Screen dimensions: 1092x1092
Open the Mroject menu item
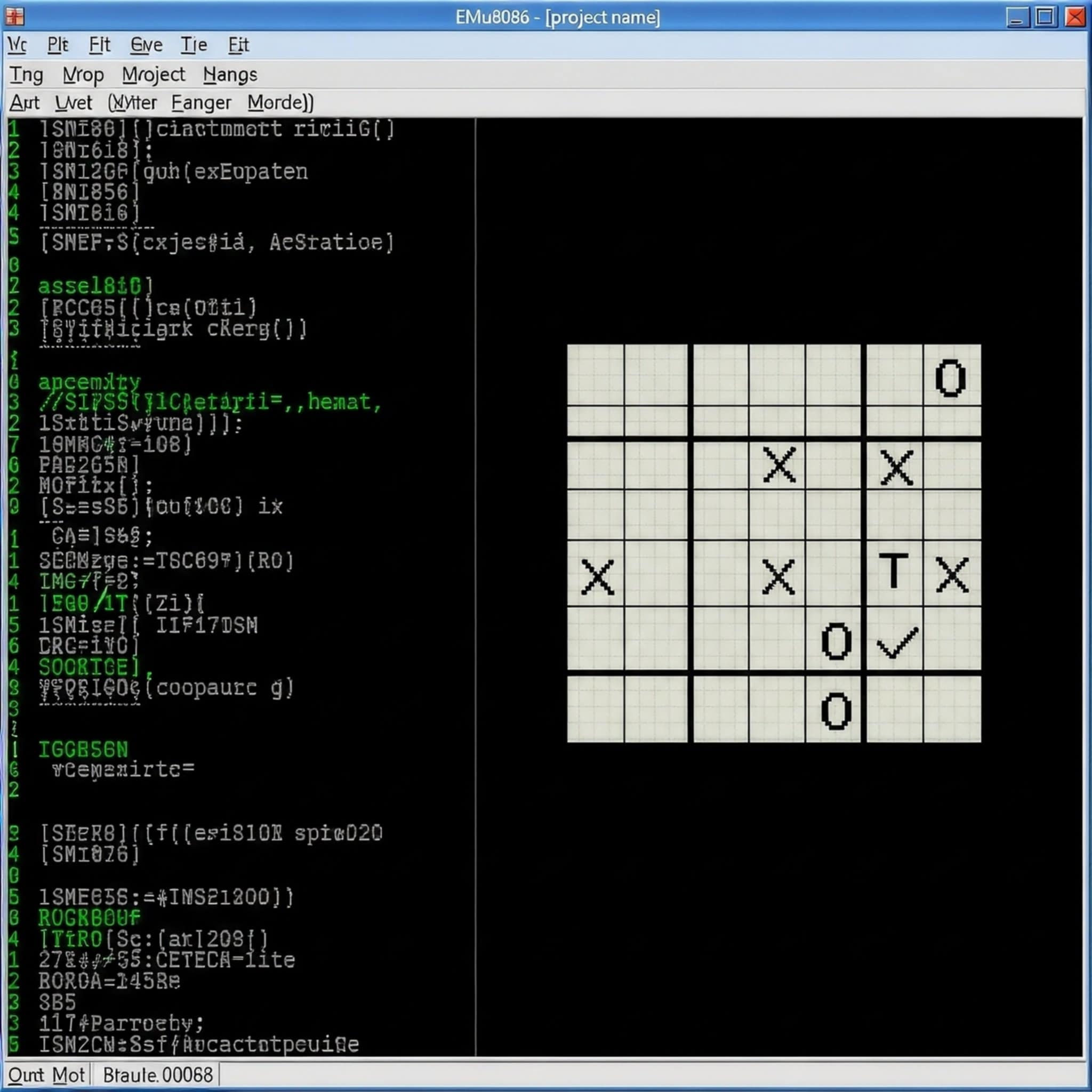pyautogui.click(x=153, y=75)
